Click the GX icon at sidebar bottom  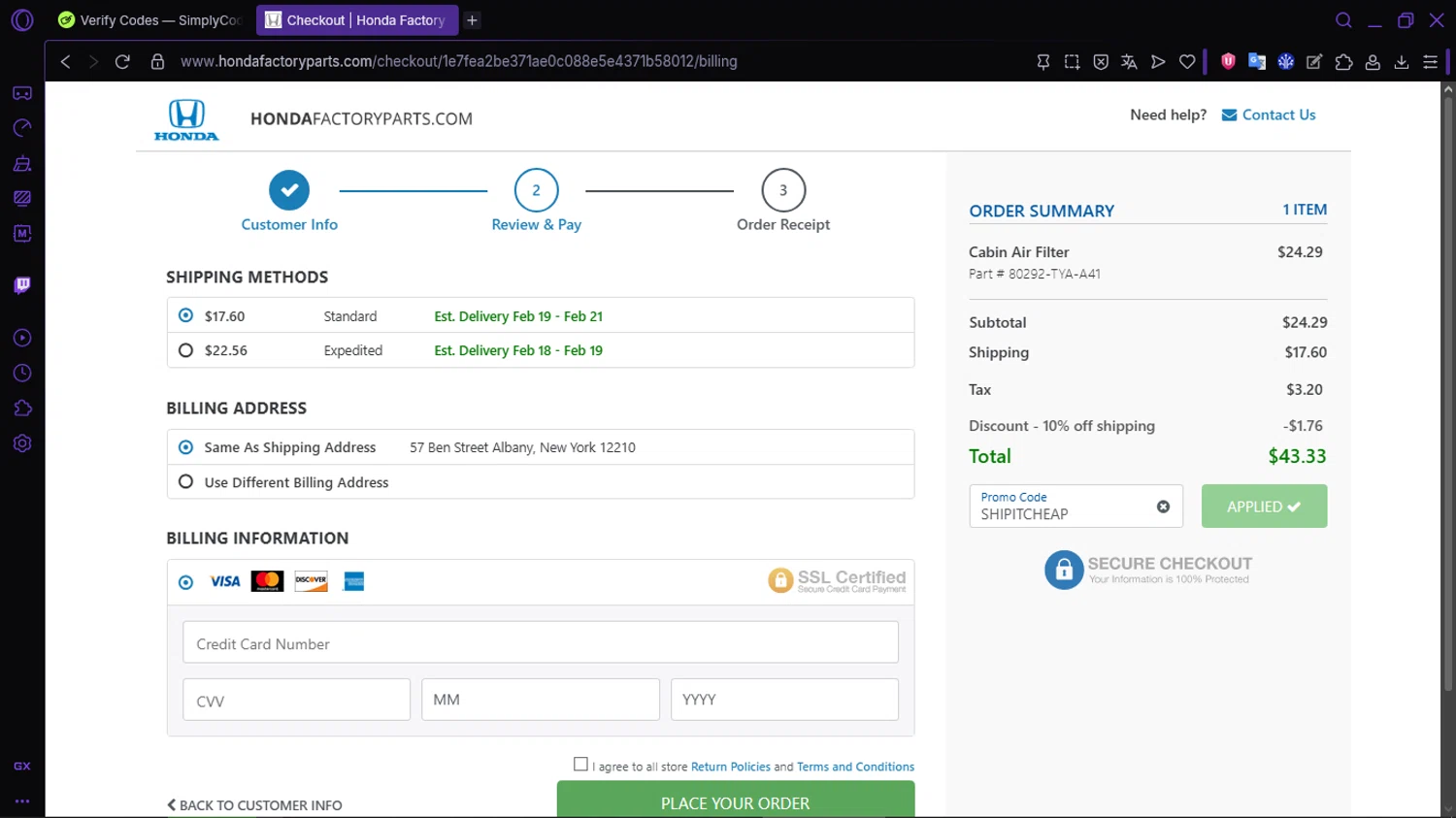click(x=22, y=766)
